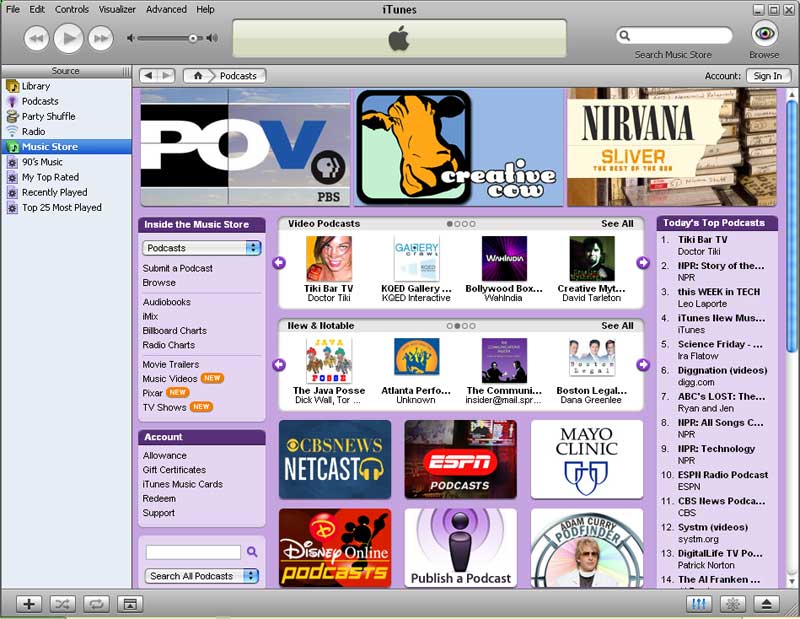
Task: Click the Music Videos link
Action: click(x=170, y=379)
